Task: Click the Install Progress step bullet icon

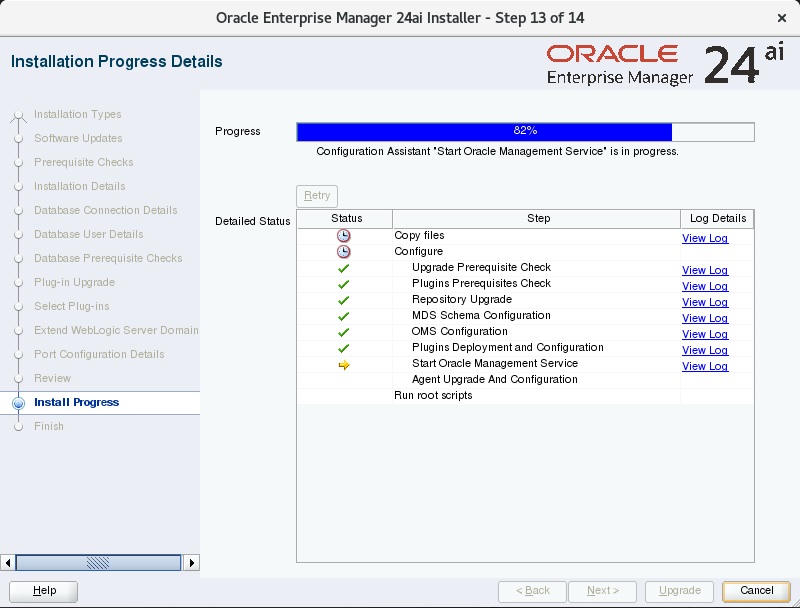Action: click(18, 403)
